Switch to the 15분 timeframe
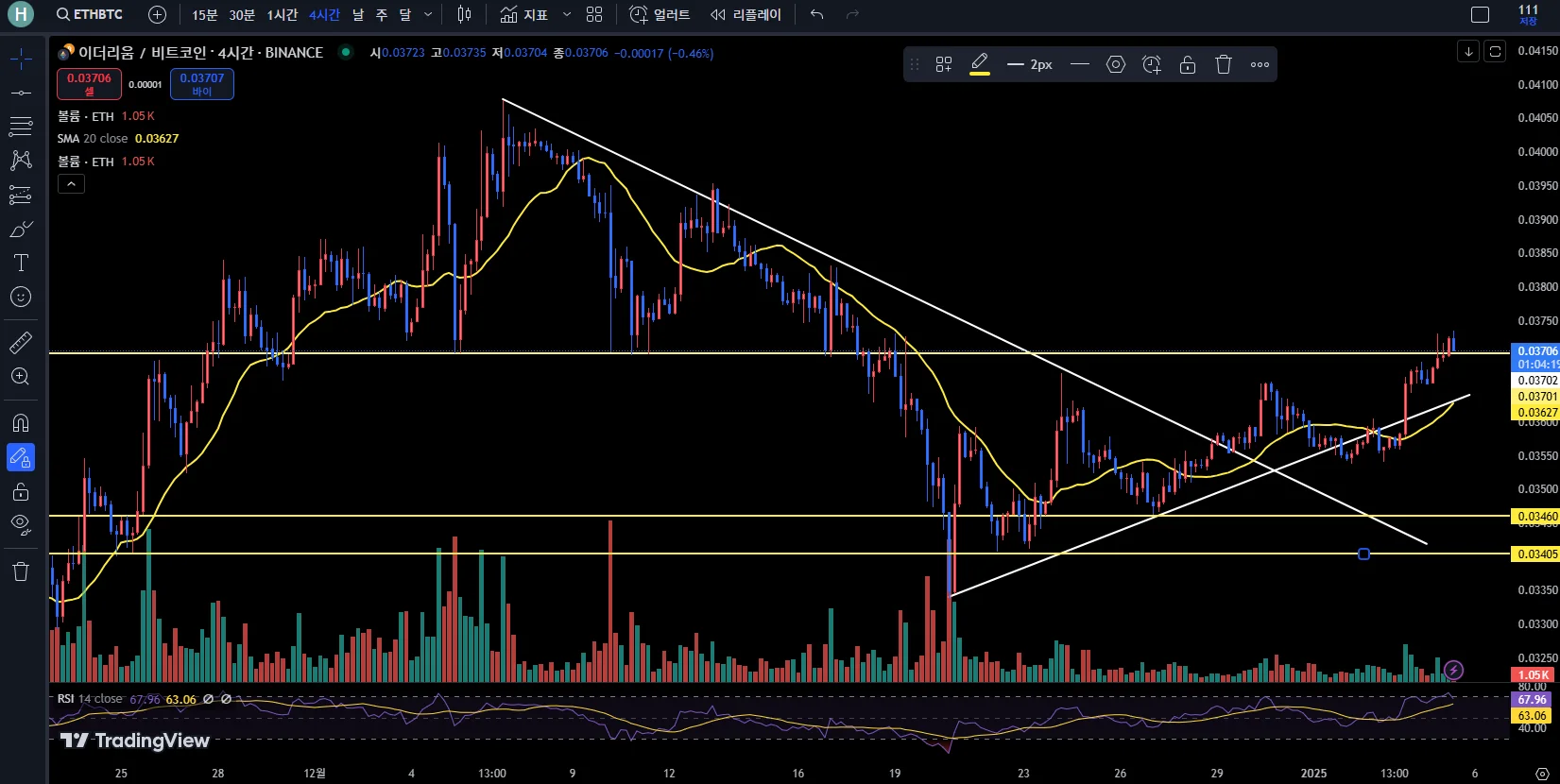This screenshot has height=784, width=1560. coord(204,14)
